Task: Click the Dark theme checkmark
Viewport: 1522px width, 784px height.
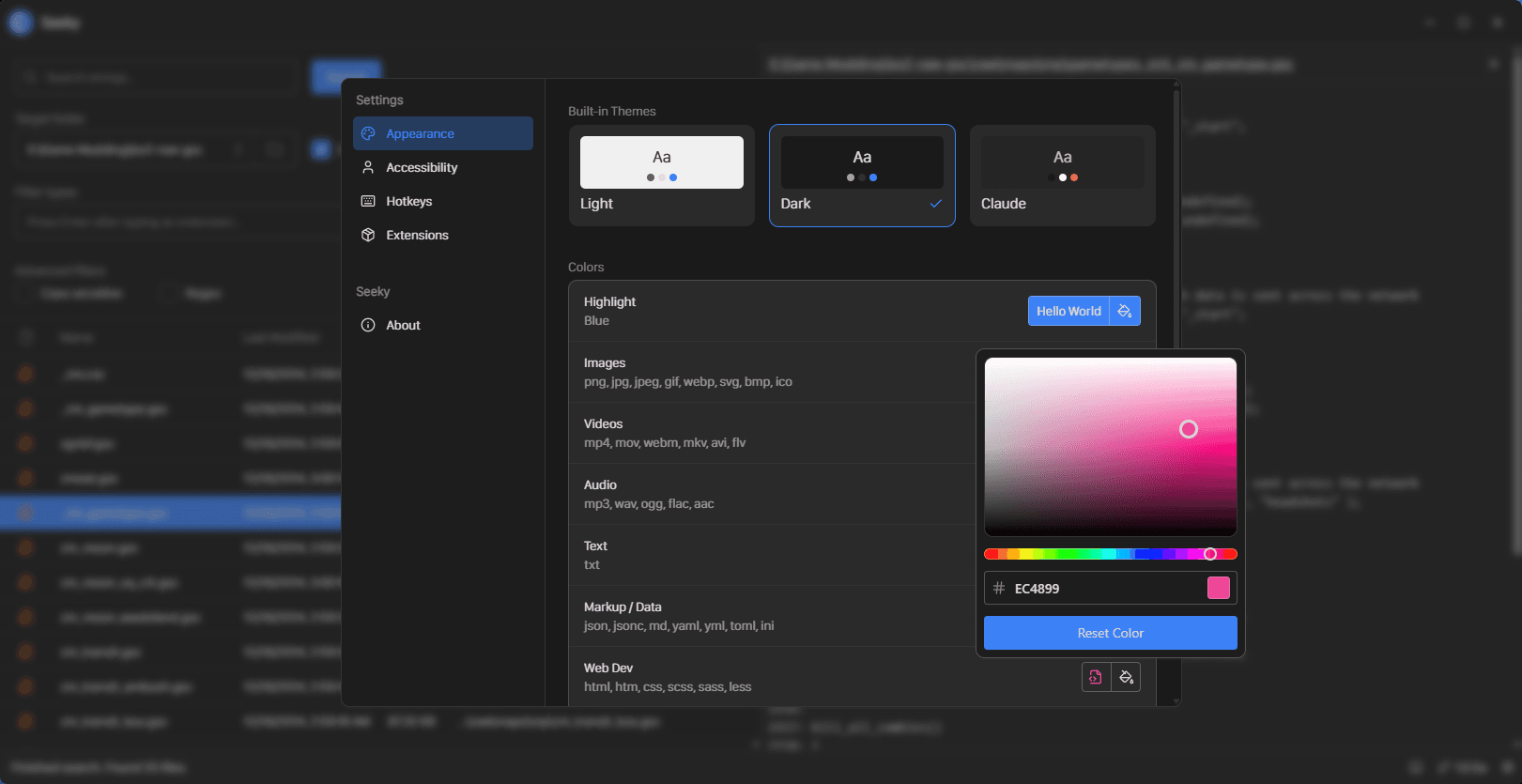Action: click(936, 204)
